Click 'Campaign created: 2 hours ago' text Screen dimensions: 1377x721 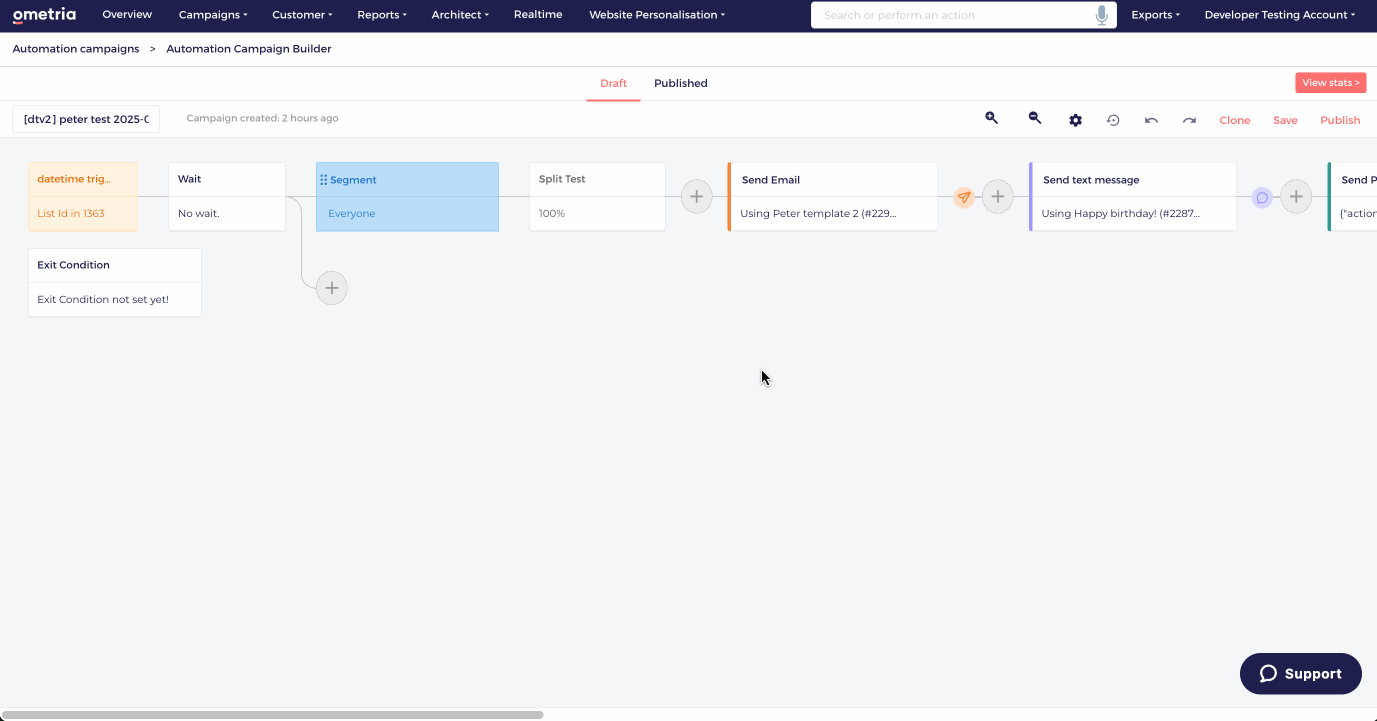pos(262,118)
